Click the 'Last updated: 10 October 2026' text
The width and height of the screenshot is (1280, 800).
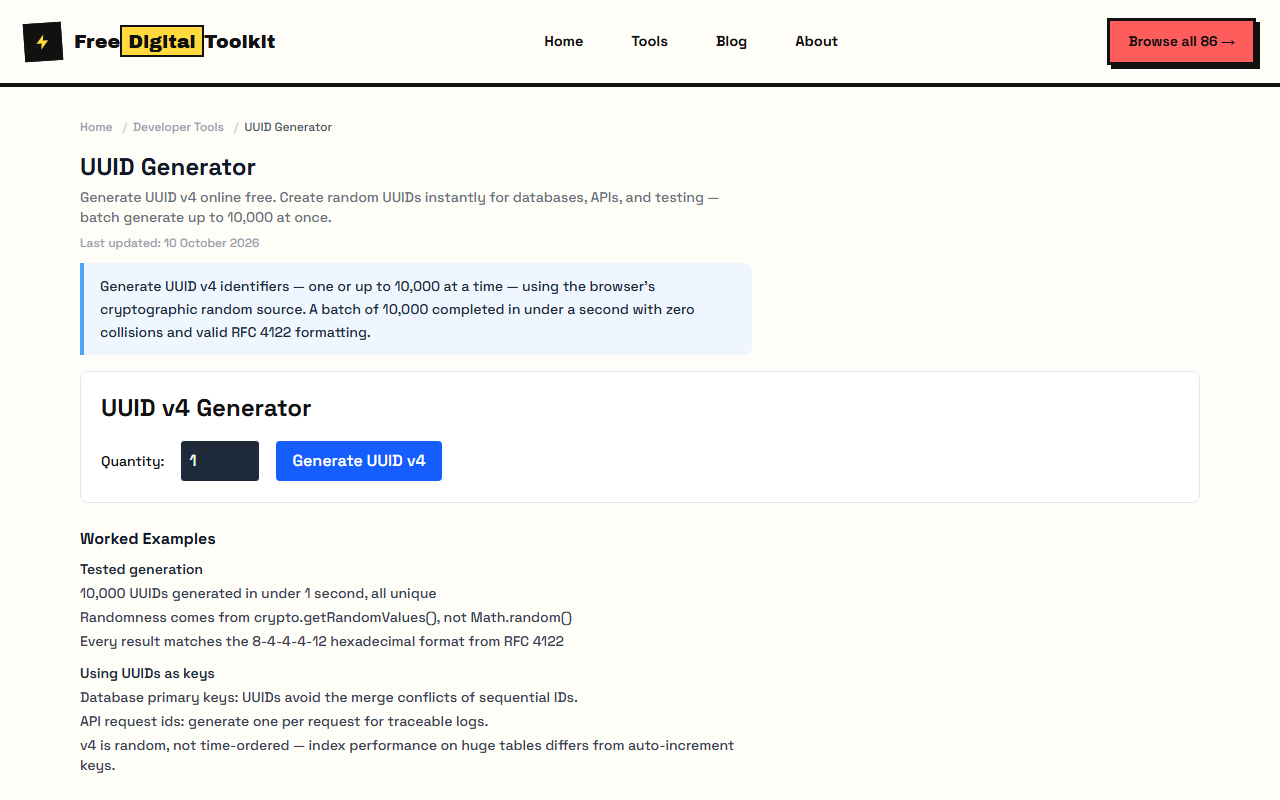[x=170, y=243]
